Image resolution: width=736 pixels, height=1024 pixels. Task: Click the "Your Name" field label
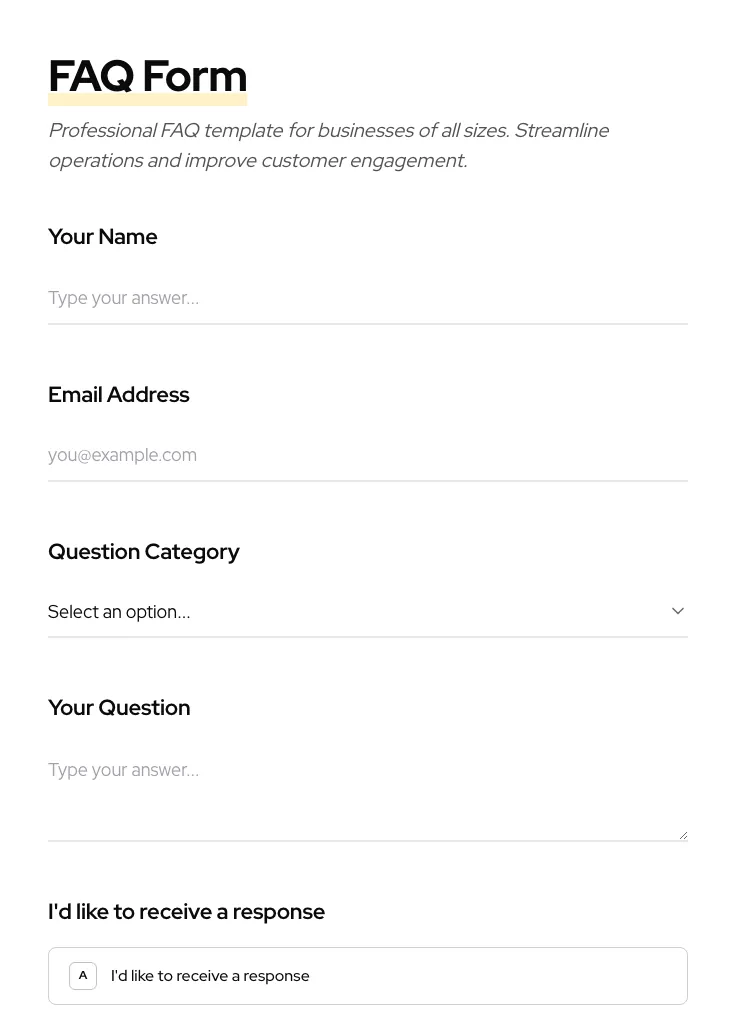click(102, 237)
